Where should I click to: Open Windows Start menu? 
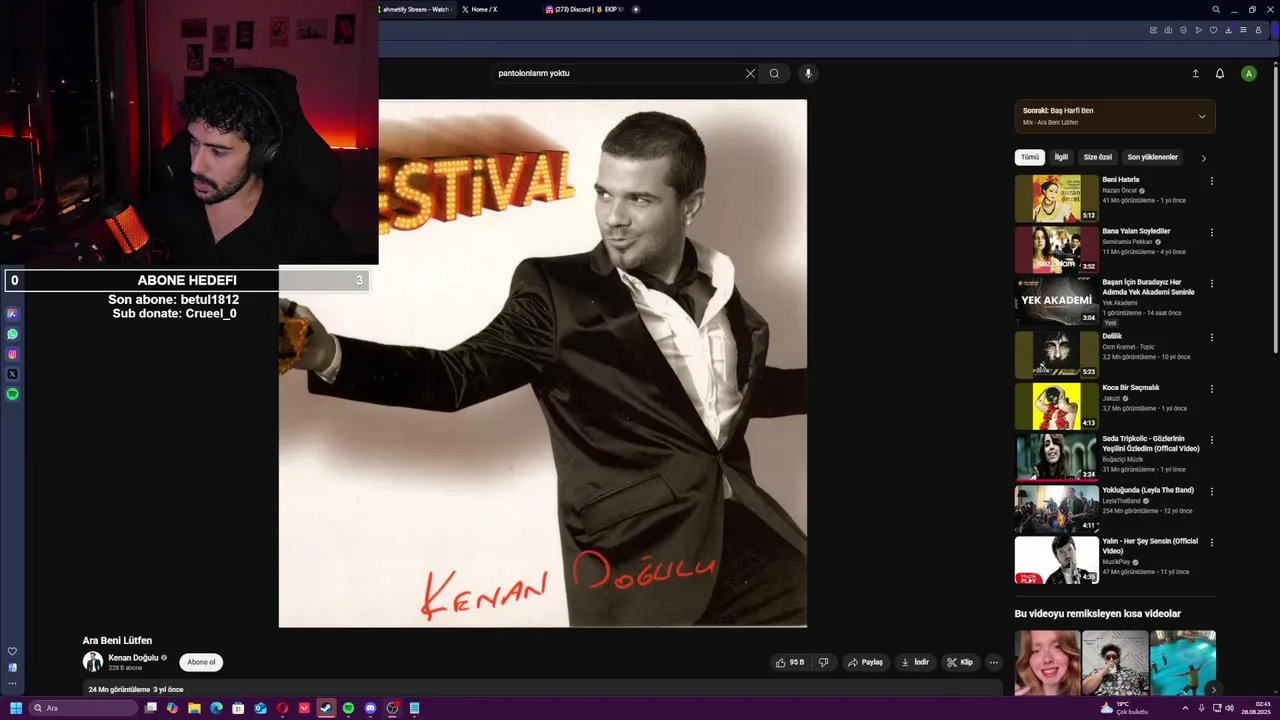[16, 708]
